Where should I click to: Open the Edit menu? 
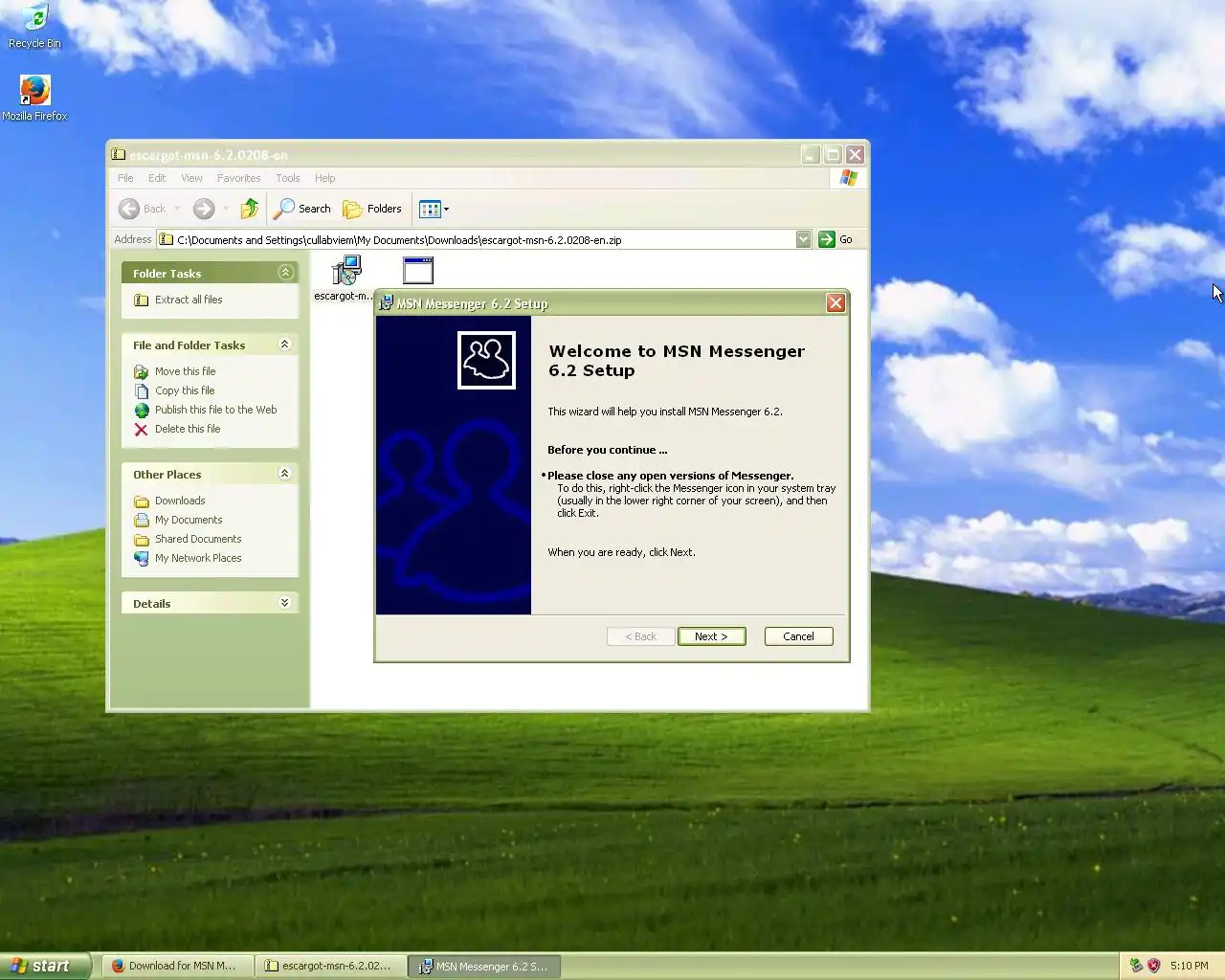(x=157, y=178)
